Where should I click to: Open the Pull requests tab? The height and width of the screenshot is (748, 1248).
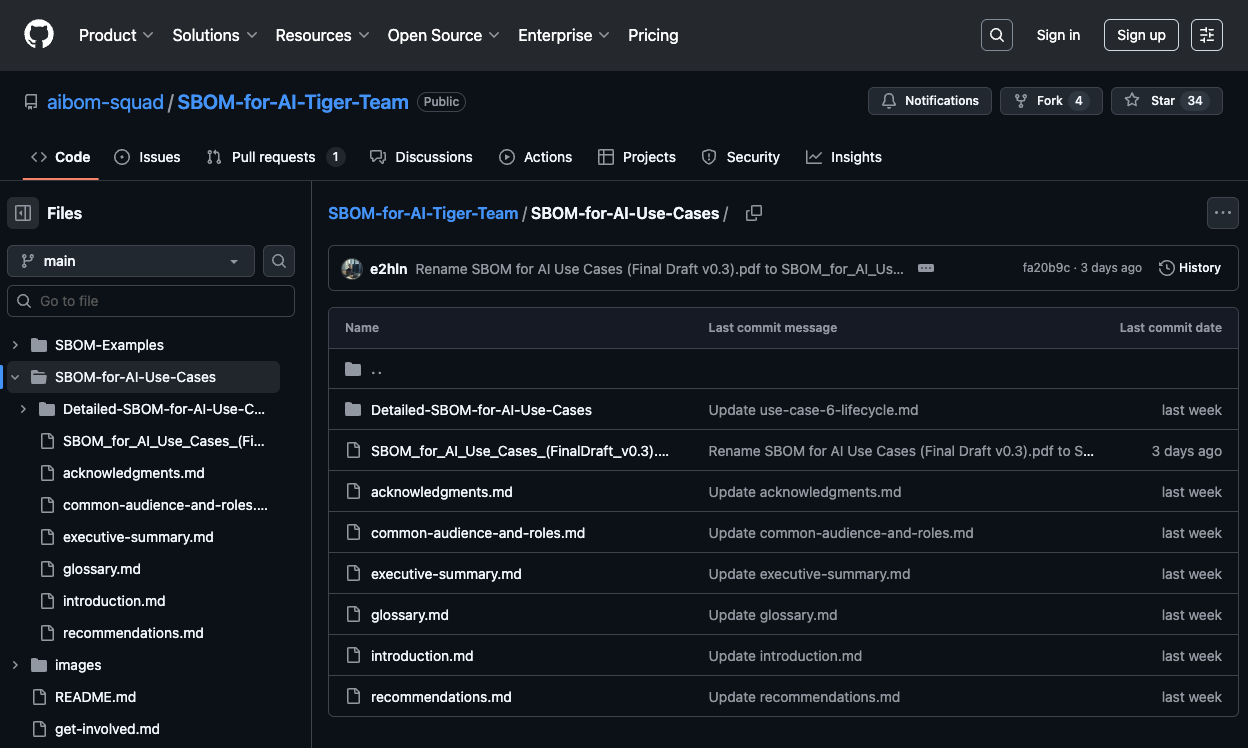pyautogui.click(x=275, y=157)
